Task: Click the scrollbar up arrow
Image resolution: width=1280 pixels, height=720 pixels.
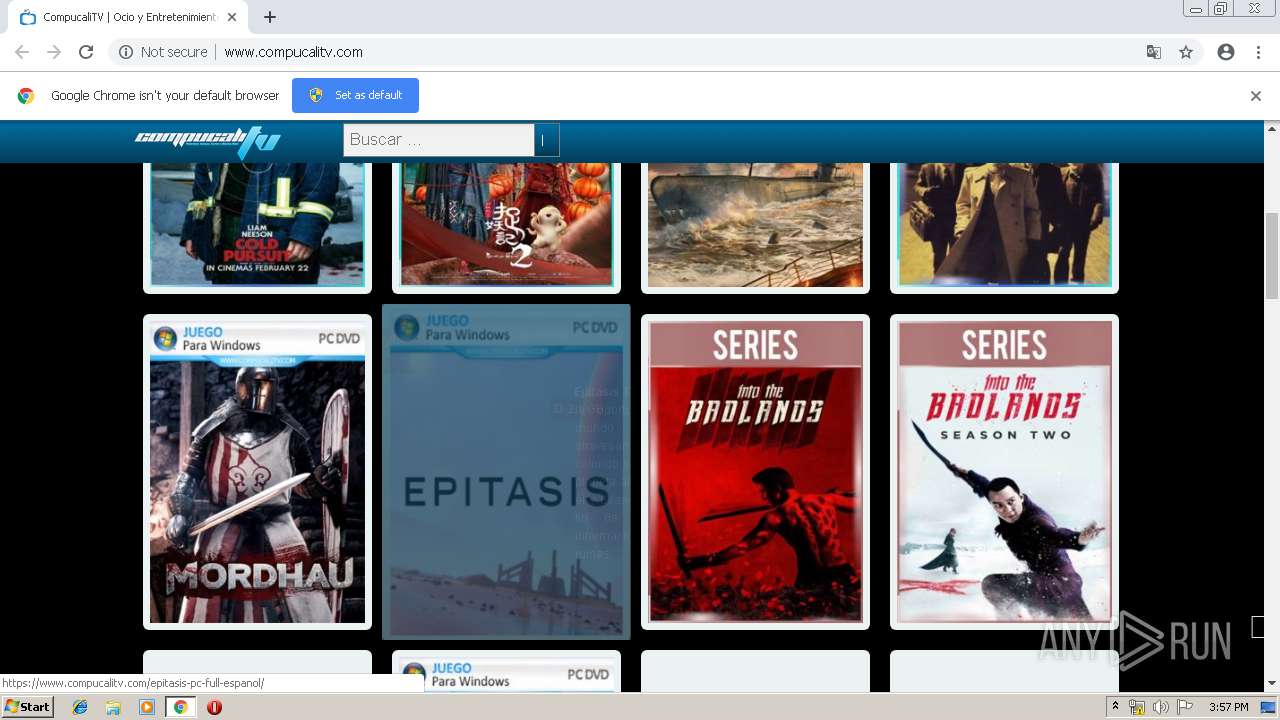Action: tap(1272, 128)
